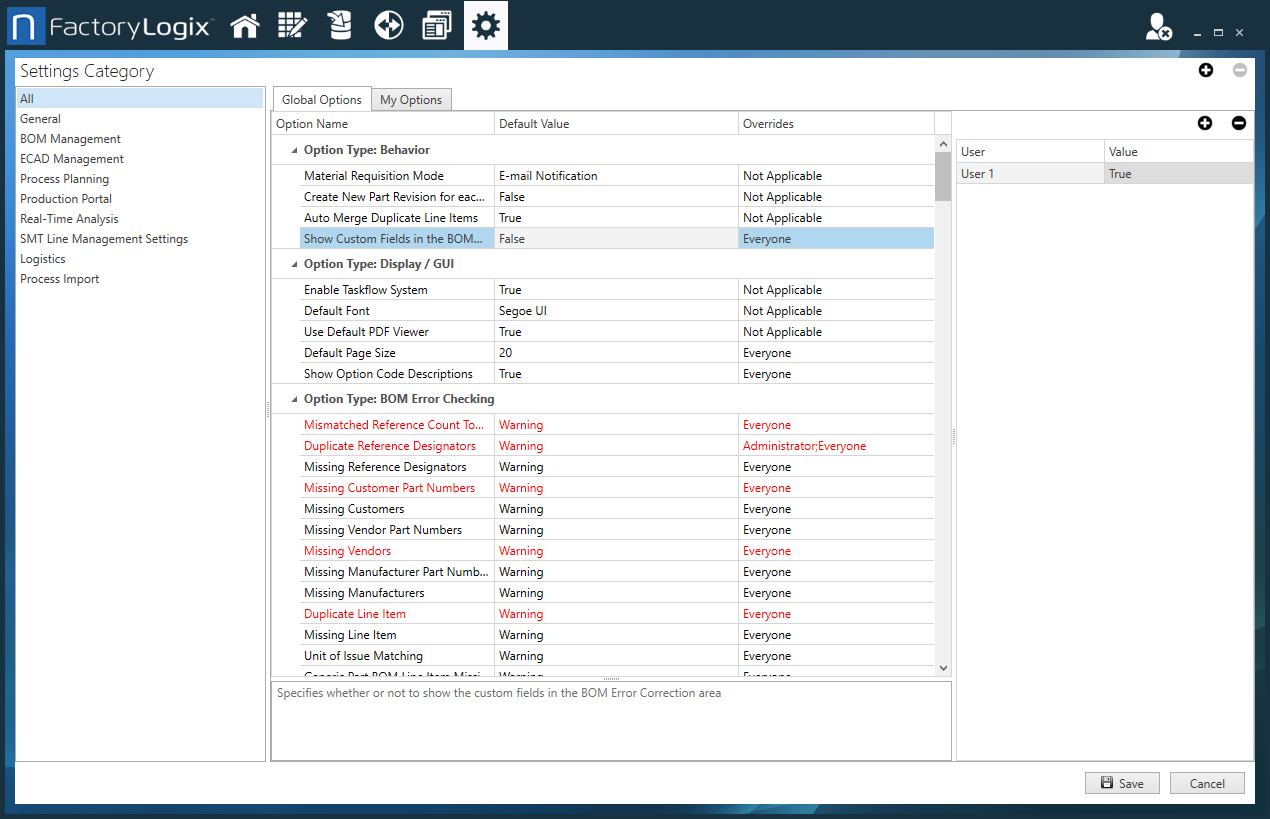Viewport: 1270px width, 819px height.
Task: Click the add icon beside Settings Category header
Action: pyautogui.click(x=1206, y=70)
